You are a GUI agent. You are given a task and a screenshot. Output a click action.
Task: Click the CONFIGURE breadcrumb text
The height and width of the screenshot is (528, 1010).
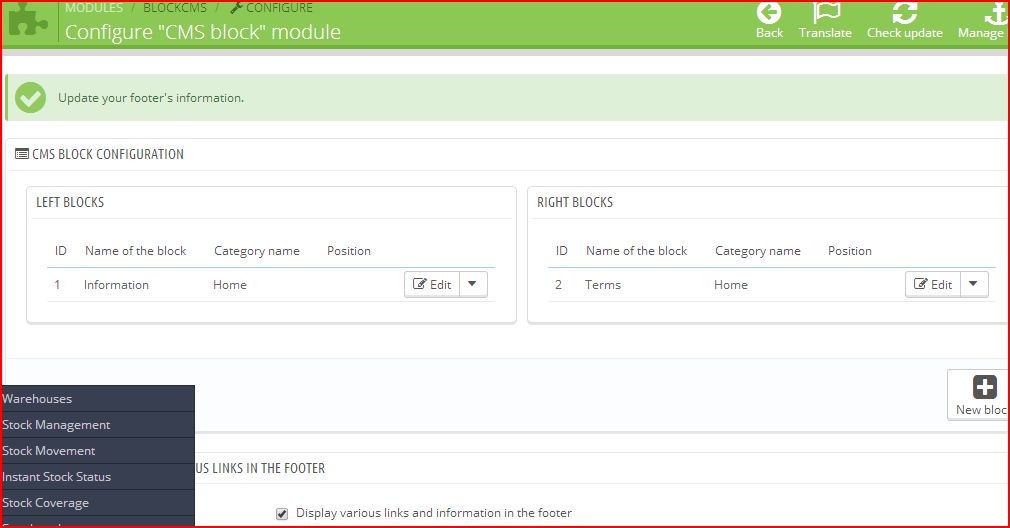tap(279, 8)
